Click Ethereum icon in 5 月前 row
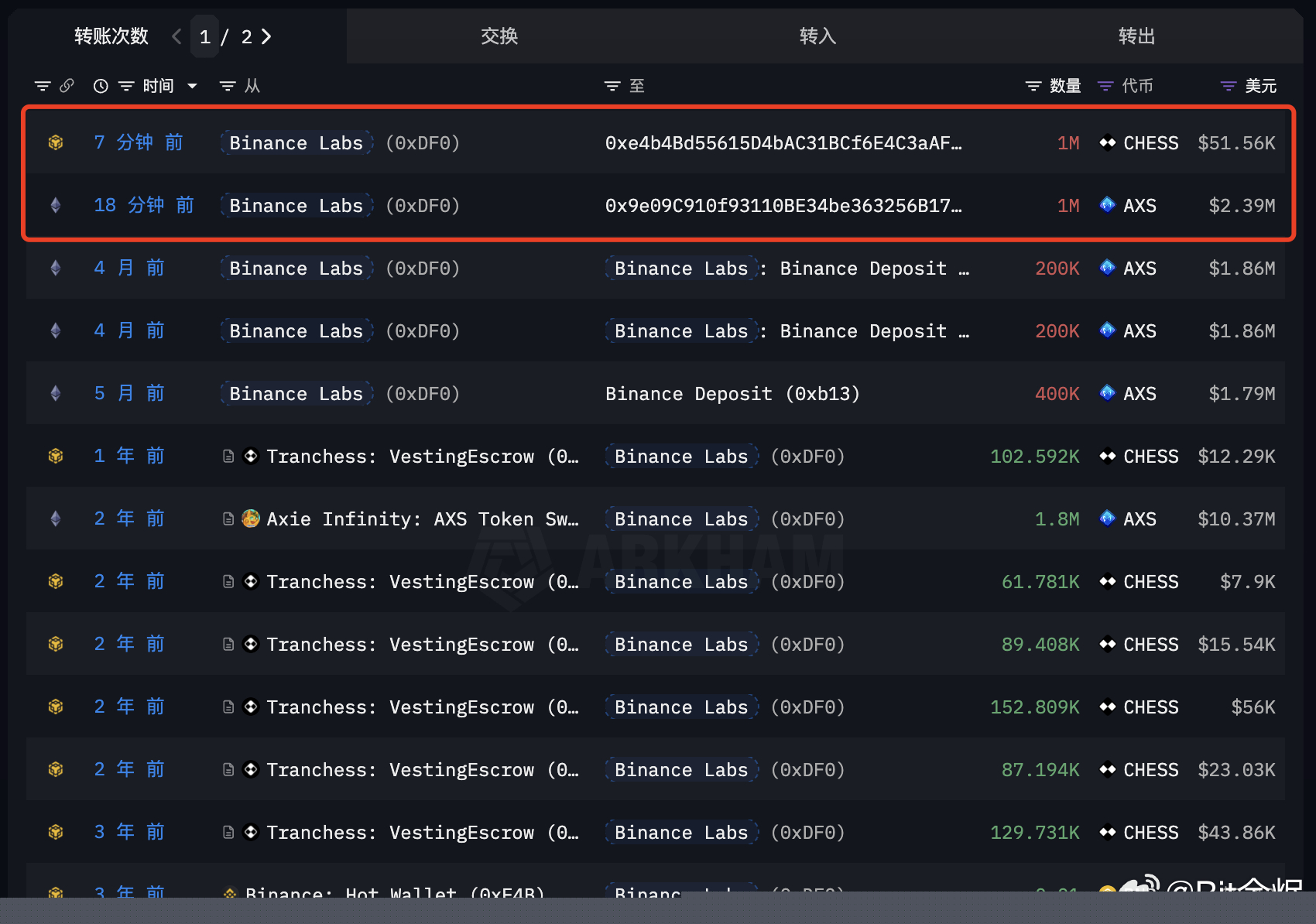 [56, 393]
